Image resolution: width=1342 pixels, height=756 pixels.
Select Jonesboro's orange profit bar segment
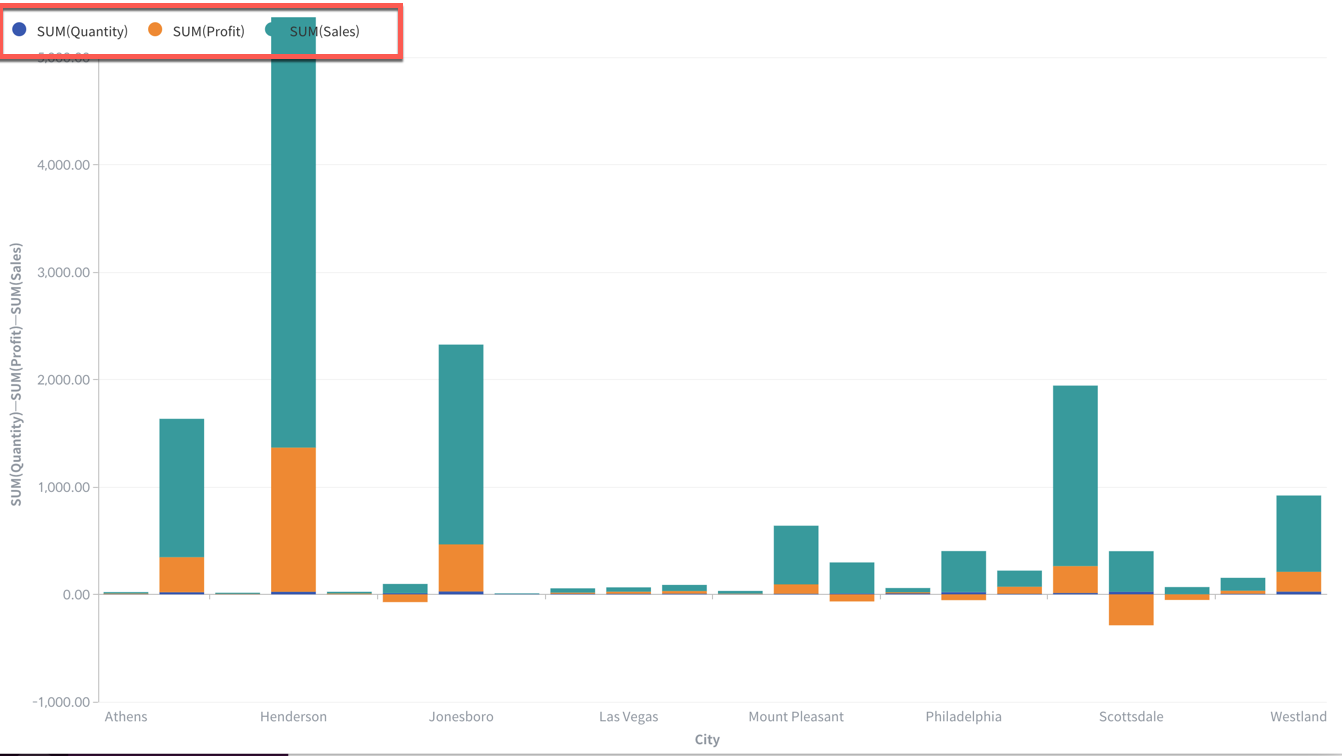(x=461, y=568)
